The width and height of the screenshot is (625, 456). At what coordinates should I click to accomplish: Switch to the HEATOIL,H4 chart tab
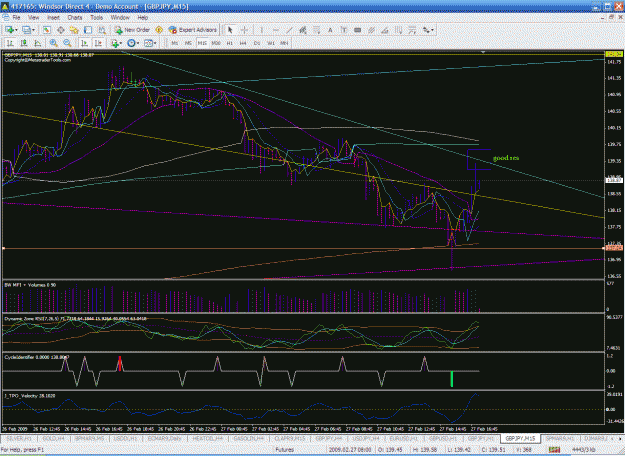(208, 438)
